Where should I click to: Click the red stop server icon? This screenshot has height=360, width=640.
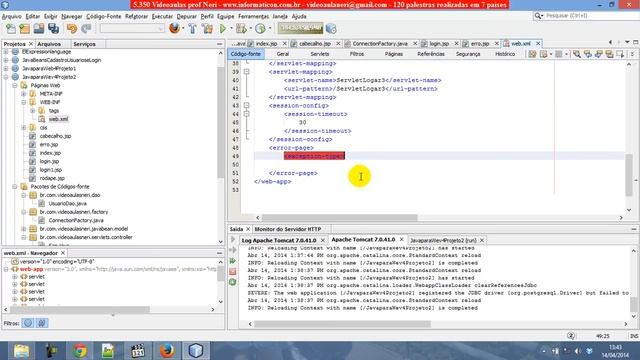(x=233, y=271)
